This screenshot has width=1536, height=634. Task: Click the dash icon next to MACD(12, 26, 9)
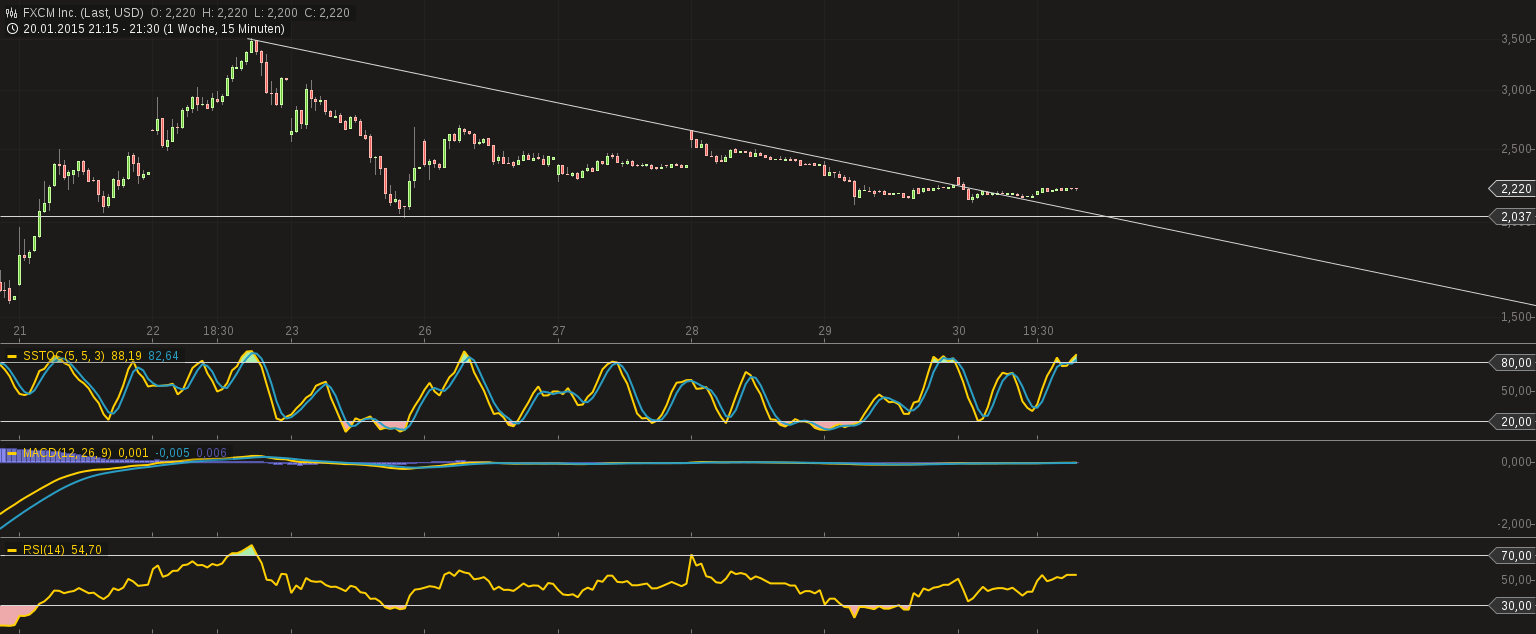pyautogui.click(x=11, y=451)
